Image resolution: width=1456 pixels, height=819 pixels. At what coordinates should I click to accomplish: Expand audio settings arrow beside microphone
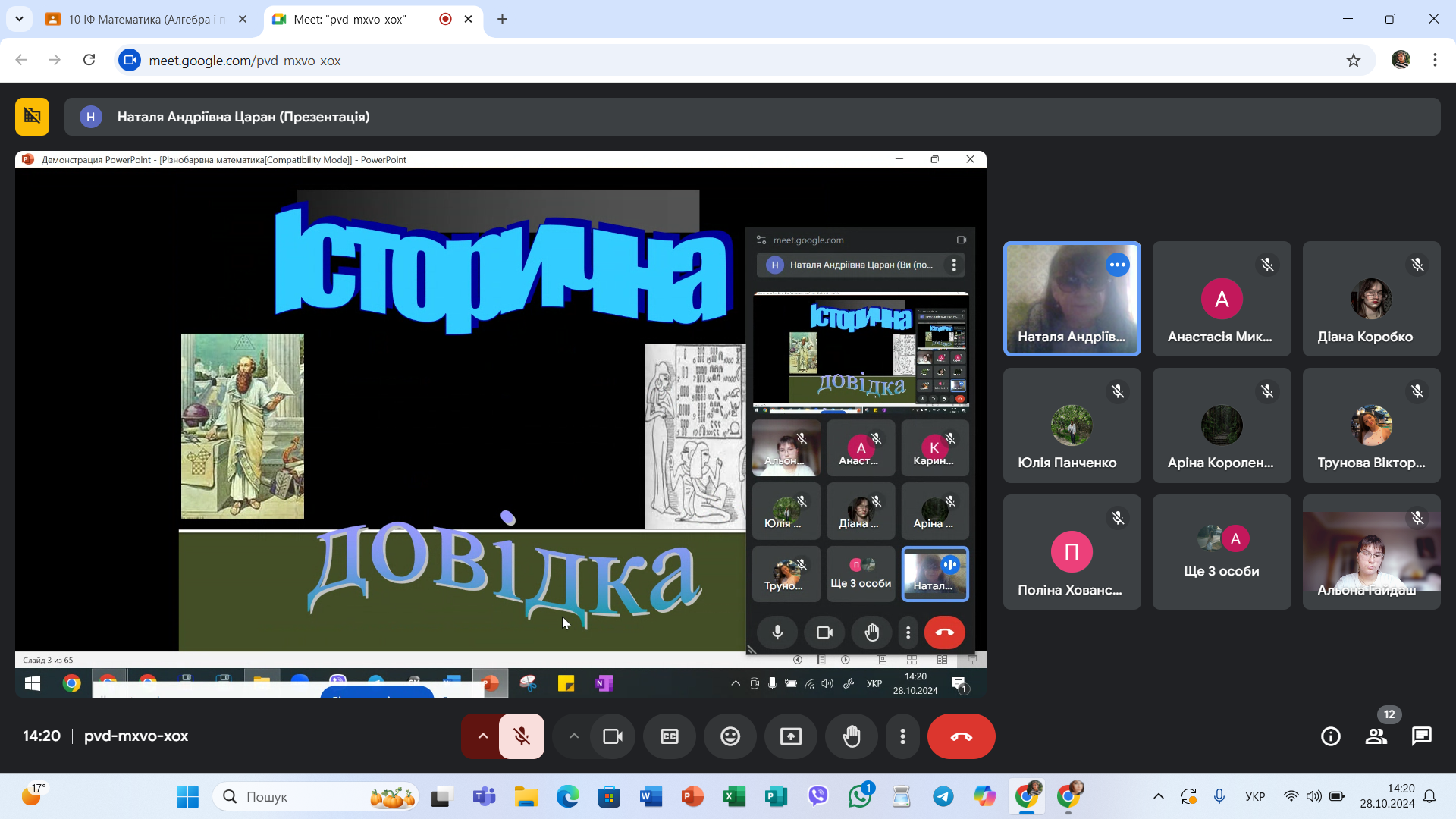click(482, 736)
